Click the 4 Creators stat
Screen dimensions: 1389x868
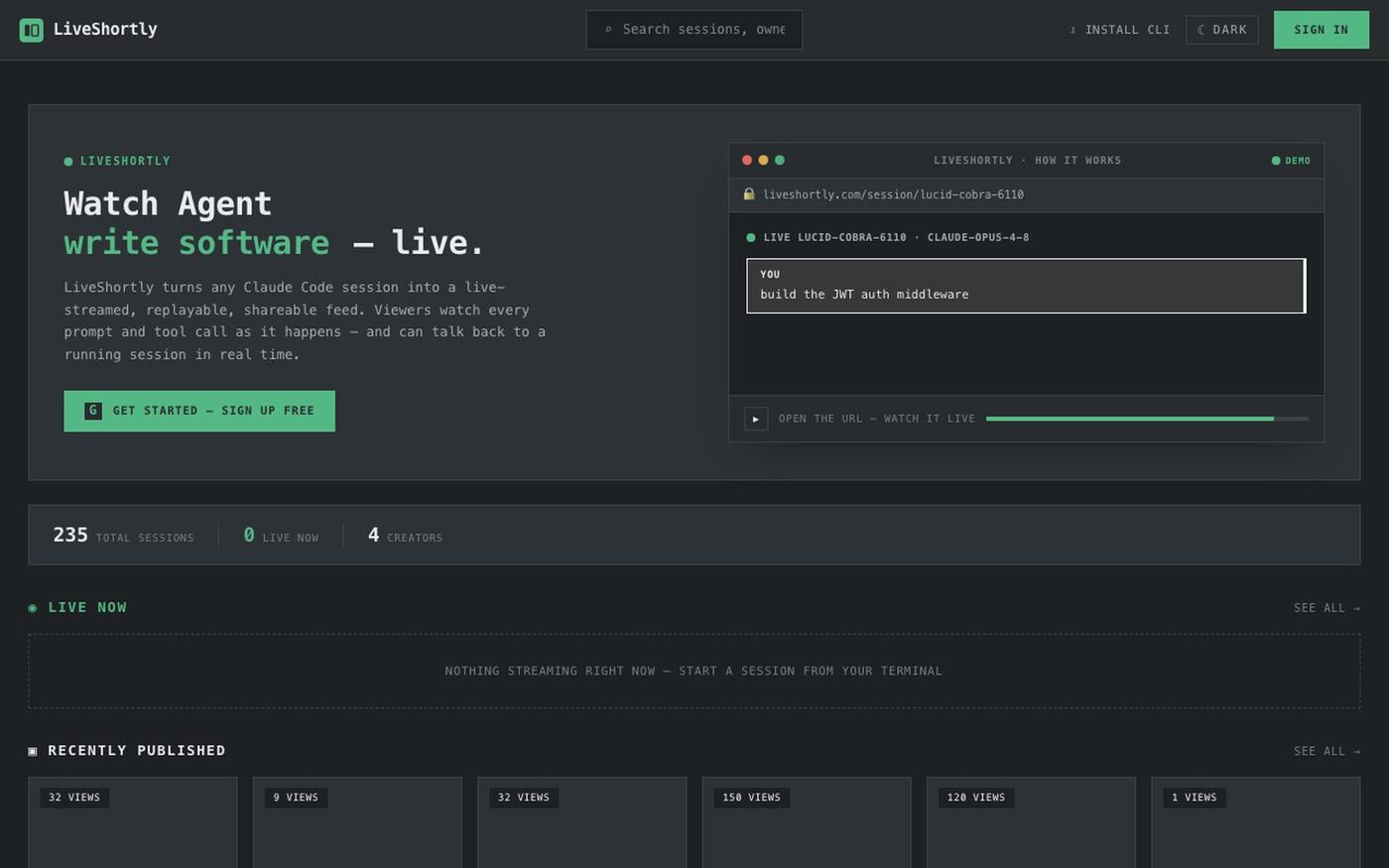point(405,536)
